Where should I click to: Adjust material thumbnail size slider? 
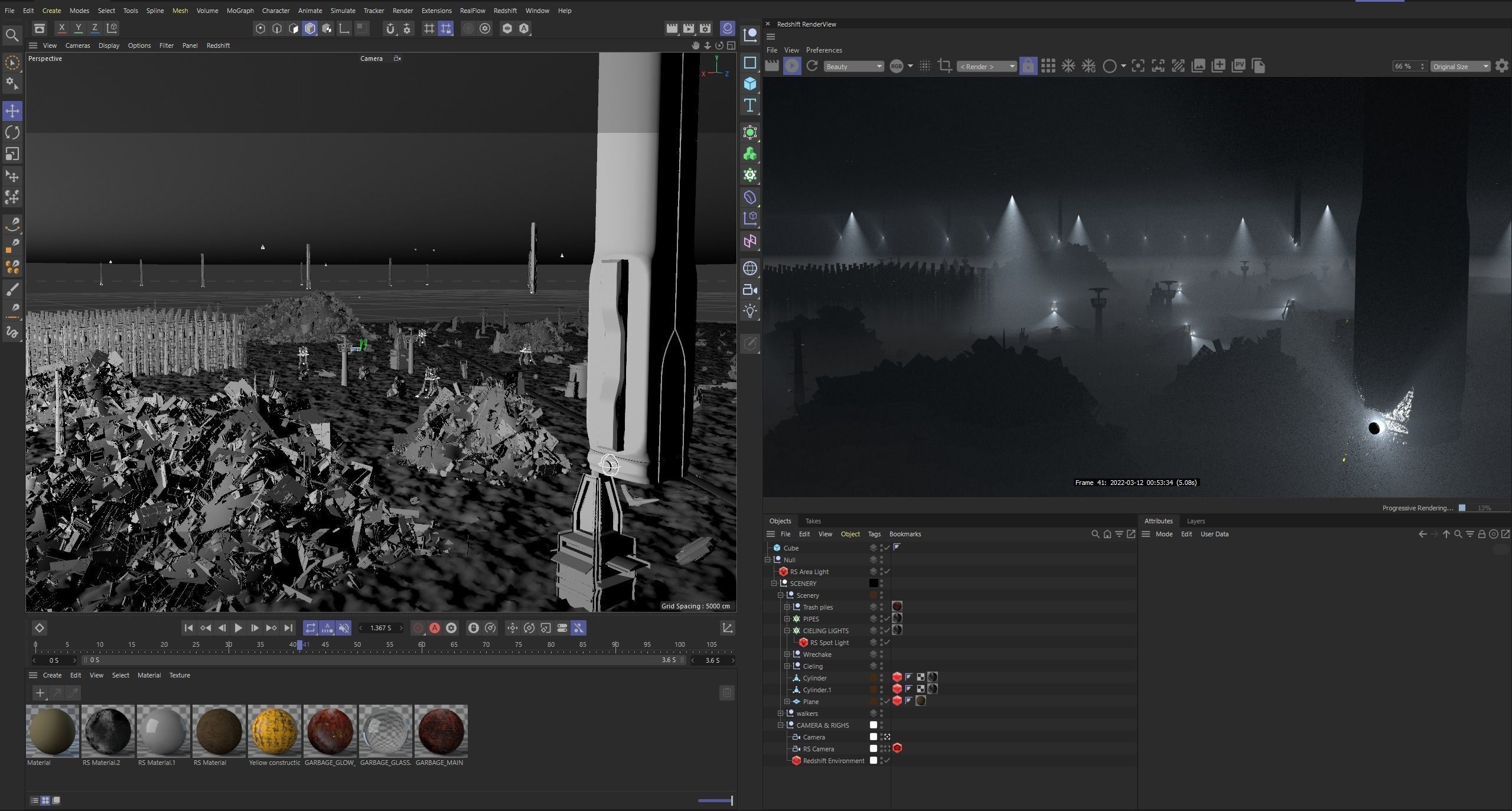[715, 800]
